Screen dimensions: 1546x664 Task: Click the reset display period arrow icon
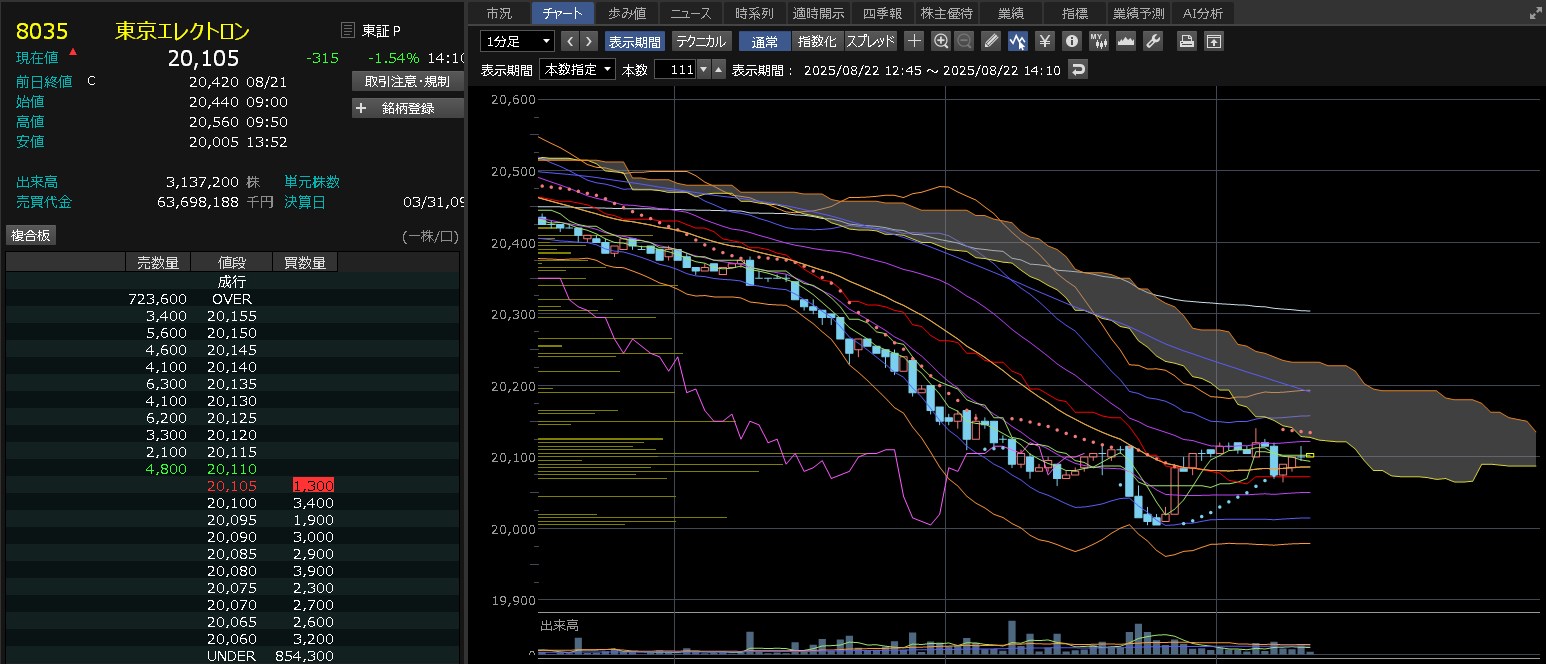pyautogui.click(x=1077, y=69)
